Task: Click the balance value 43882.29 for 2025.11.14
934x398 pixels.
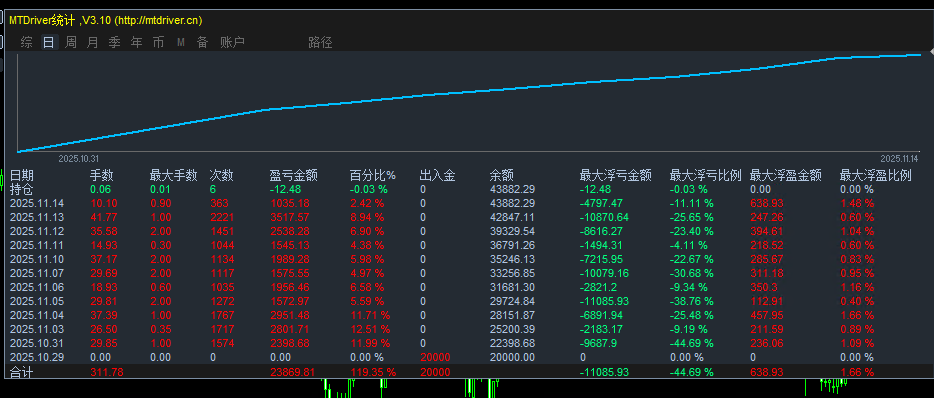Action: click(x=512, y=203)
